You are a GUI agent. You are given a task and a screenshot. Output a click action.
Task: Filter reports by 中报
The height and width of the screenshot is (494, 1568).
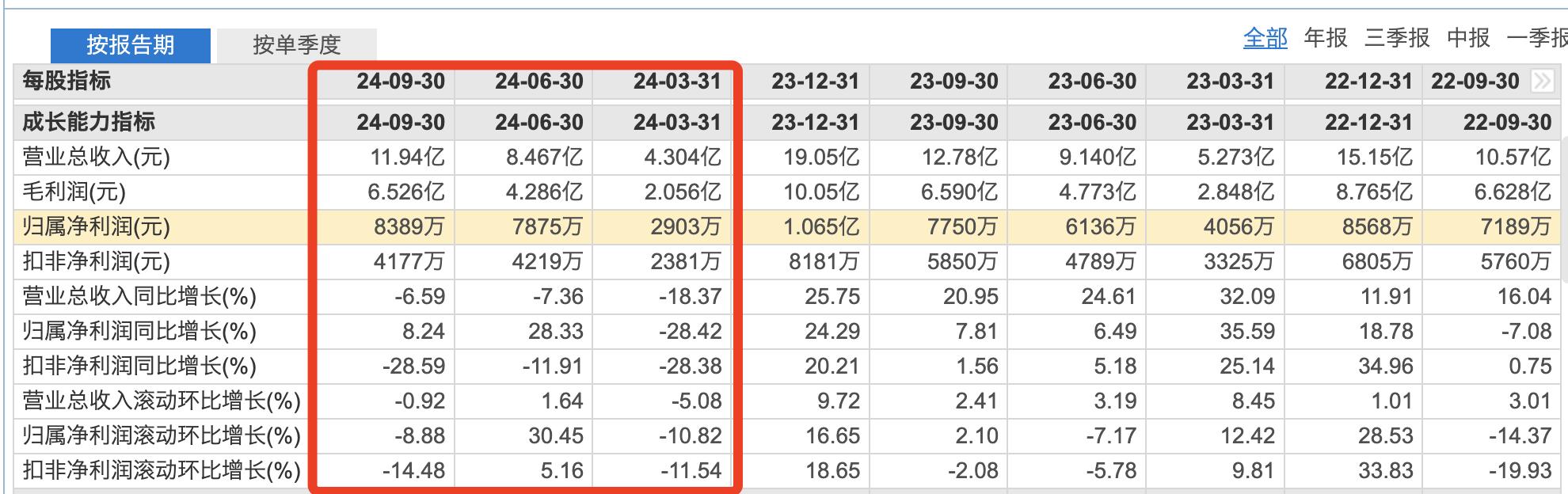[x=1468, y=37]
